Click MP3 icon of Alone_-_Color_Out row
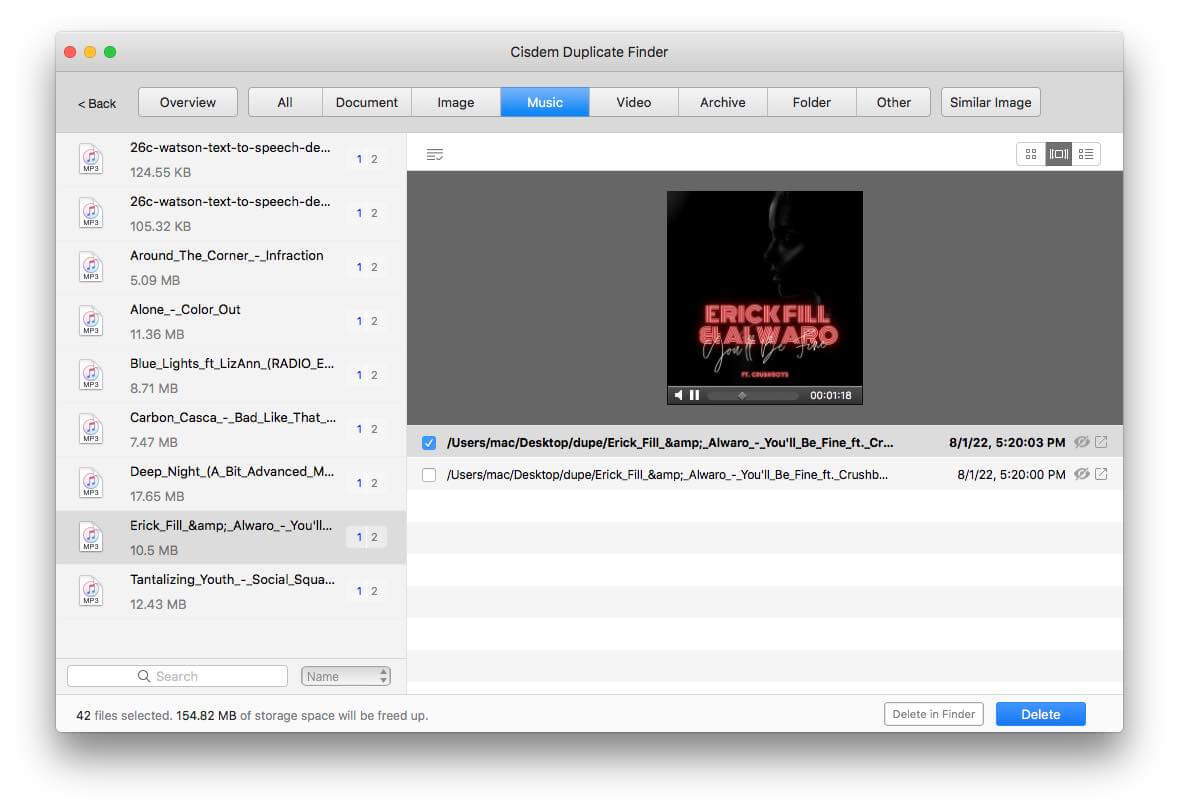1179x812 pixels. [91, 321]
